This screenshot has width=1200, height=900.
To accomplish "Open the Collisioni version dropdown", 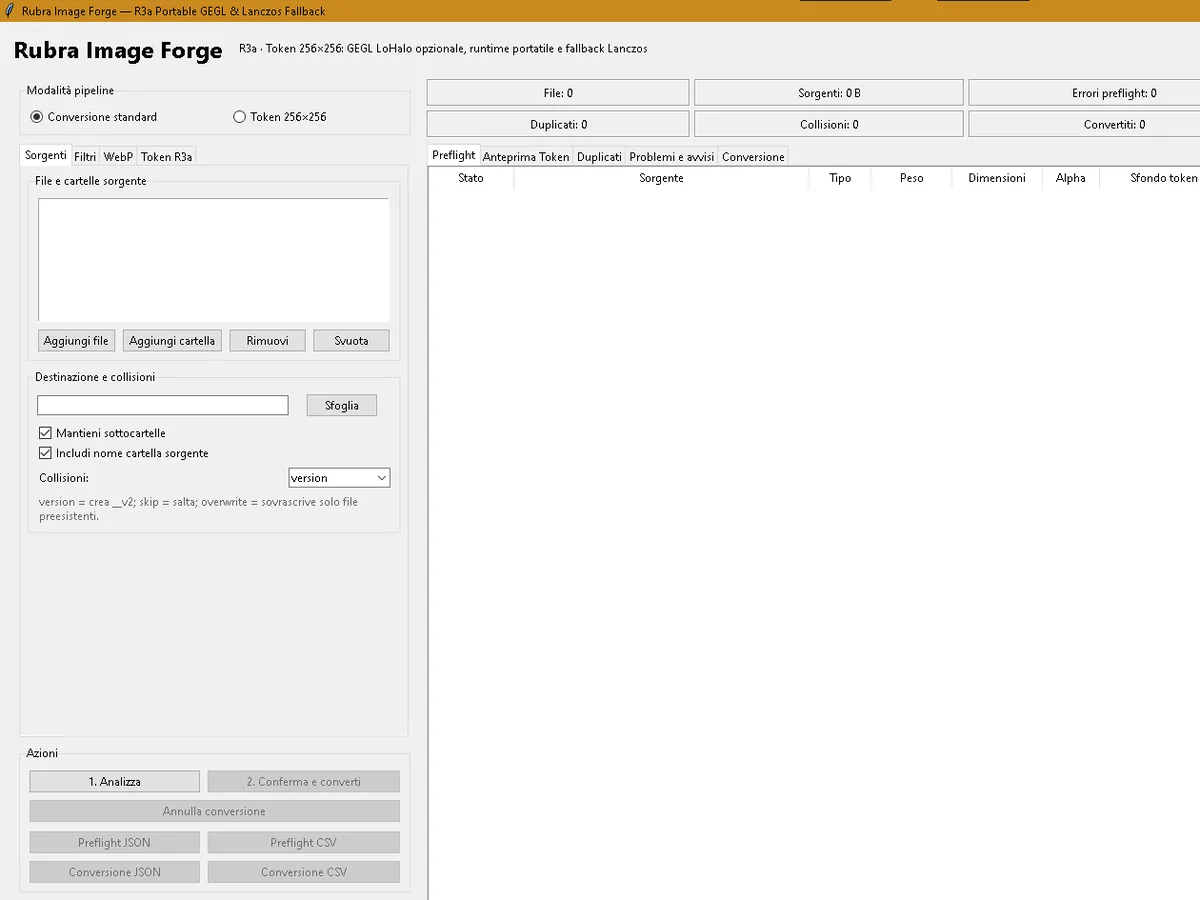I will point(339,478).
